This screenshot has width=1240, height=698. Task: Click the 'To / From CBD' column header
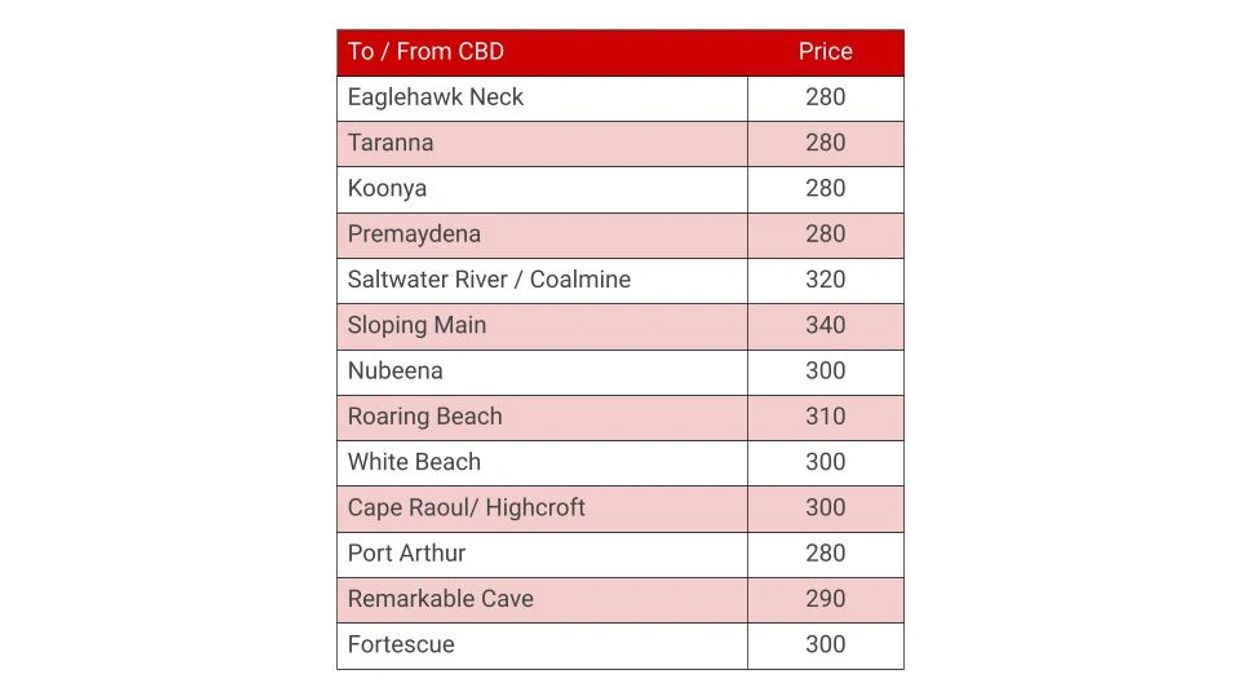pyautogui.click(x=426, y=52)
